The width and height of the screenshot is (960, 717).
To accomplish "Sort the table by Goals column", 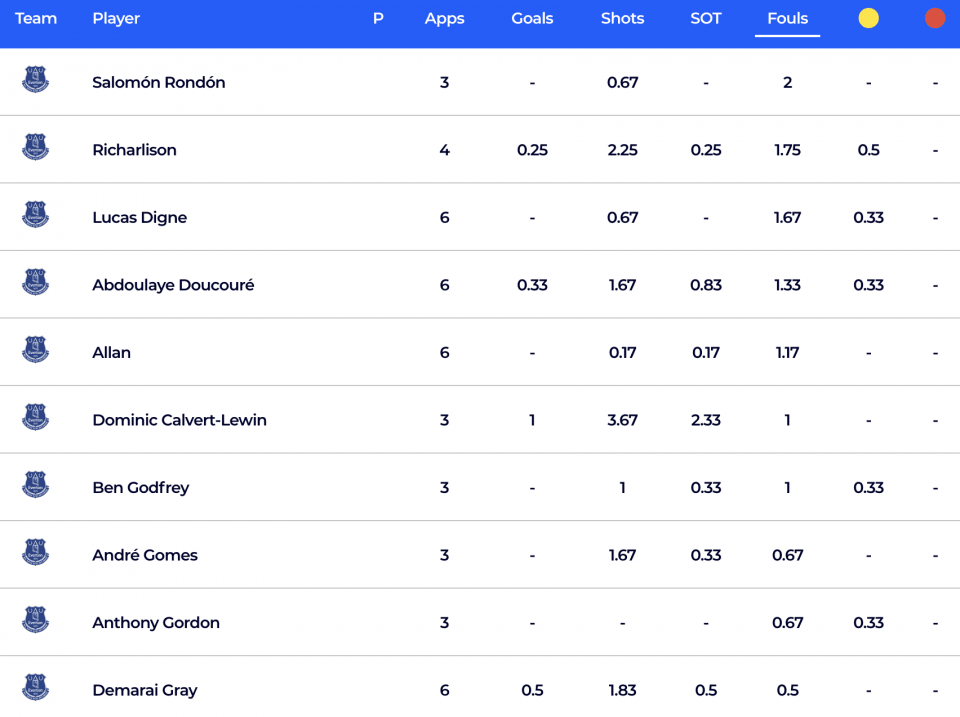I will [x=532, y=18].
